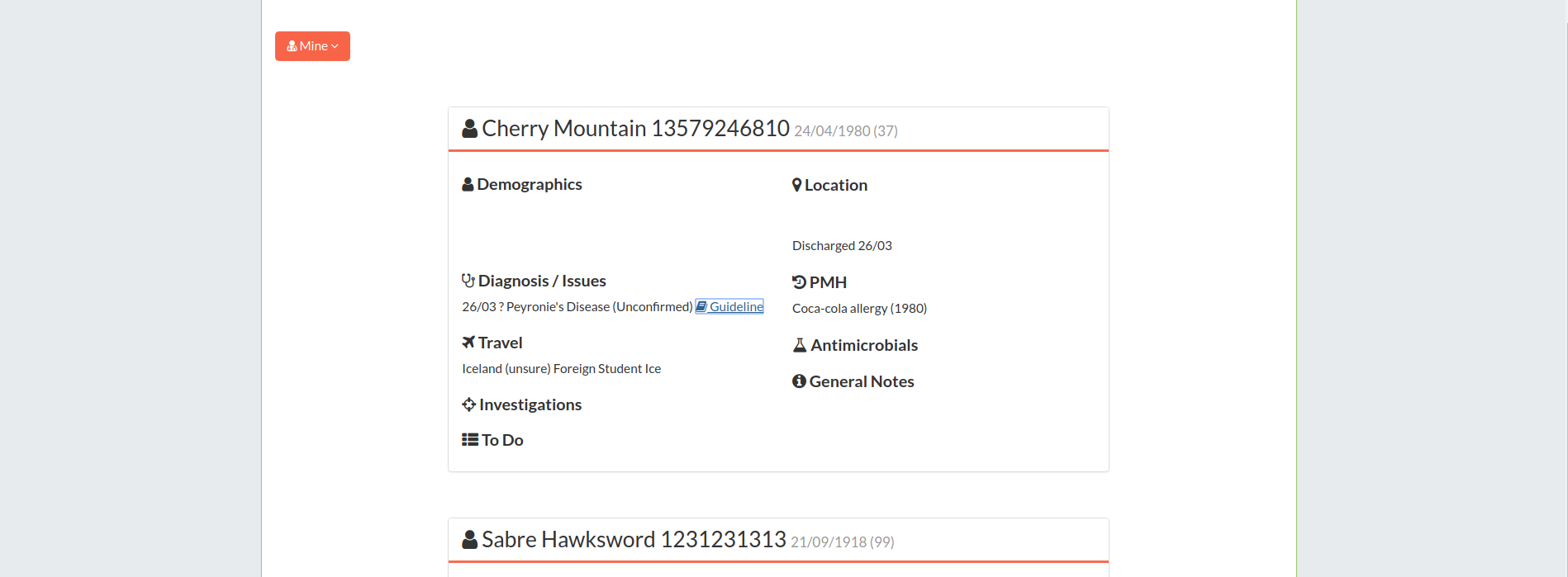1568x577 pixels.
Task: Select the Peyronie's Disease diagnosis entry
Action: point(577,307)
